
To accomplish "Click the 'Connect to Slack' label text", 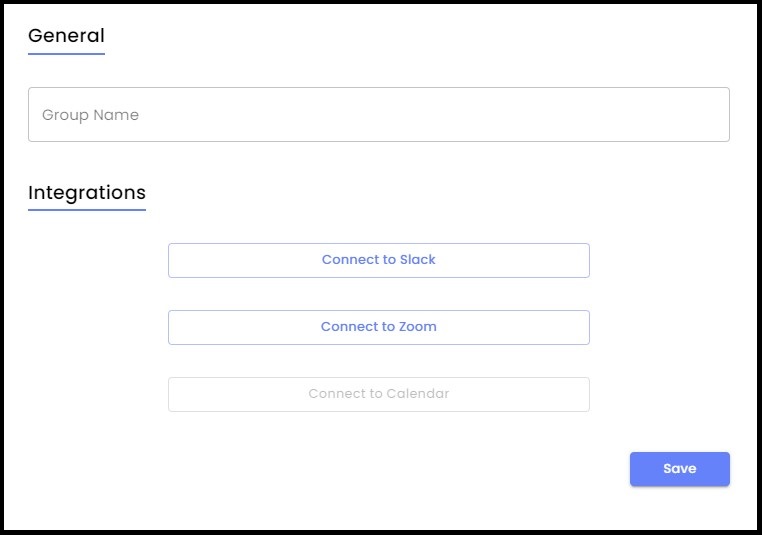I will point(379,259).
